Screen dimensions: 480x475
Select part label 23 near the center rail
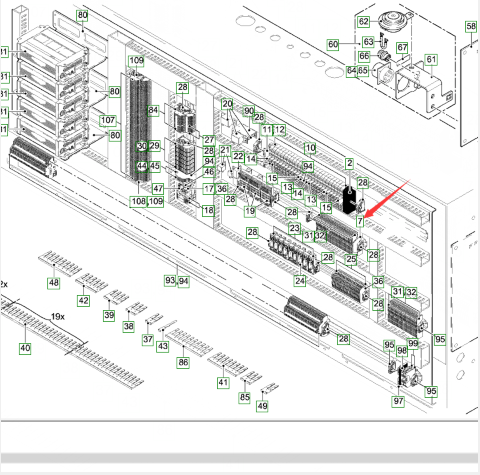[294, 228]
